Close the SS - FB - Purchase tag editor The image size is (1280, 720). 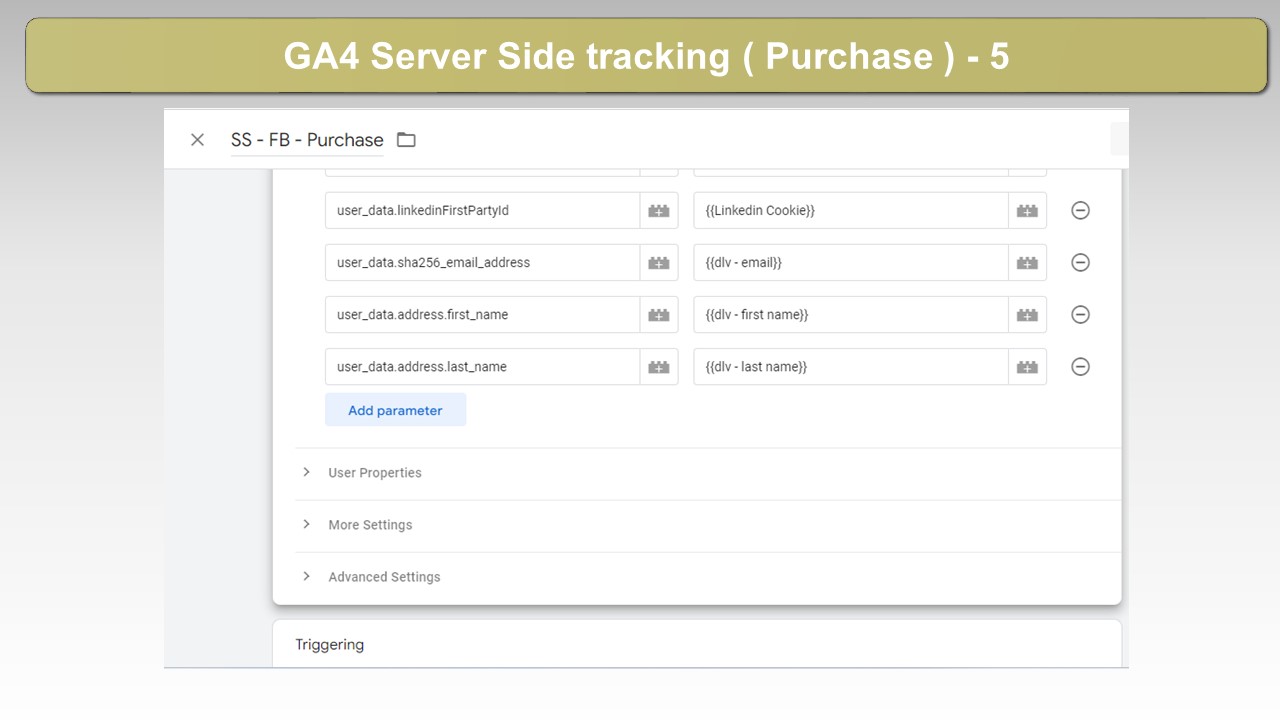point(197,140)
